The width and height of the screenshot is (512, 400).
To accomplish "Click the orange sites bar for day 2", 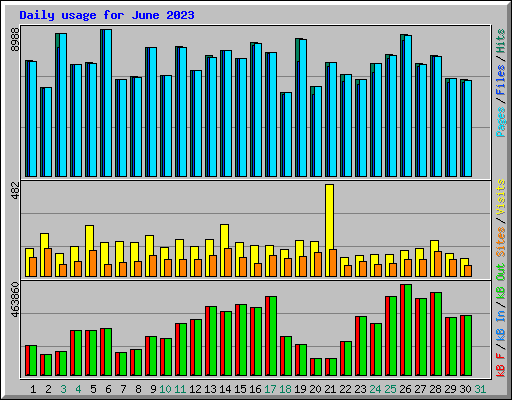I will click(x=48, y=262).
